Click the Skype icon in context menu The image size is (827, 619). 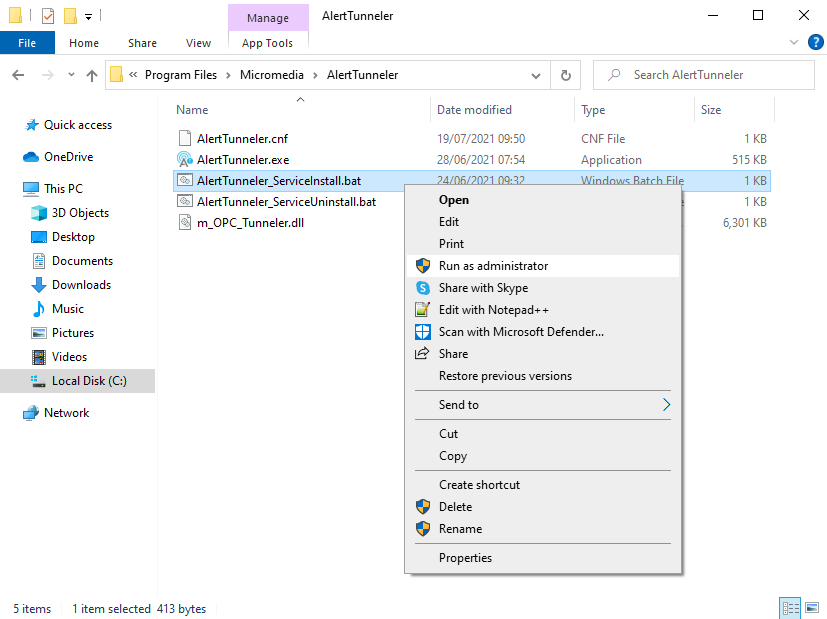click(421, 288)
